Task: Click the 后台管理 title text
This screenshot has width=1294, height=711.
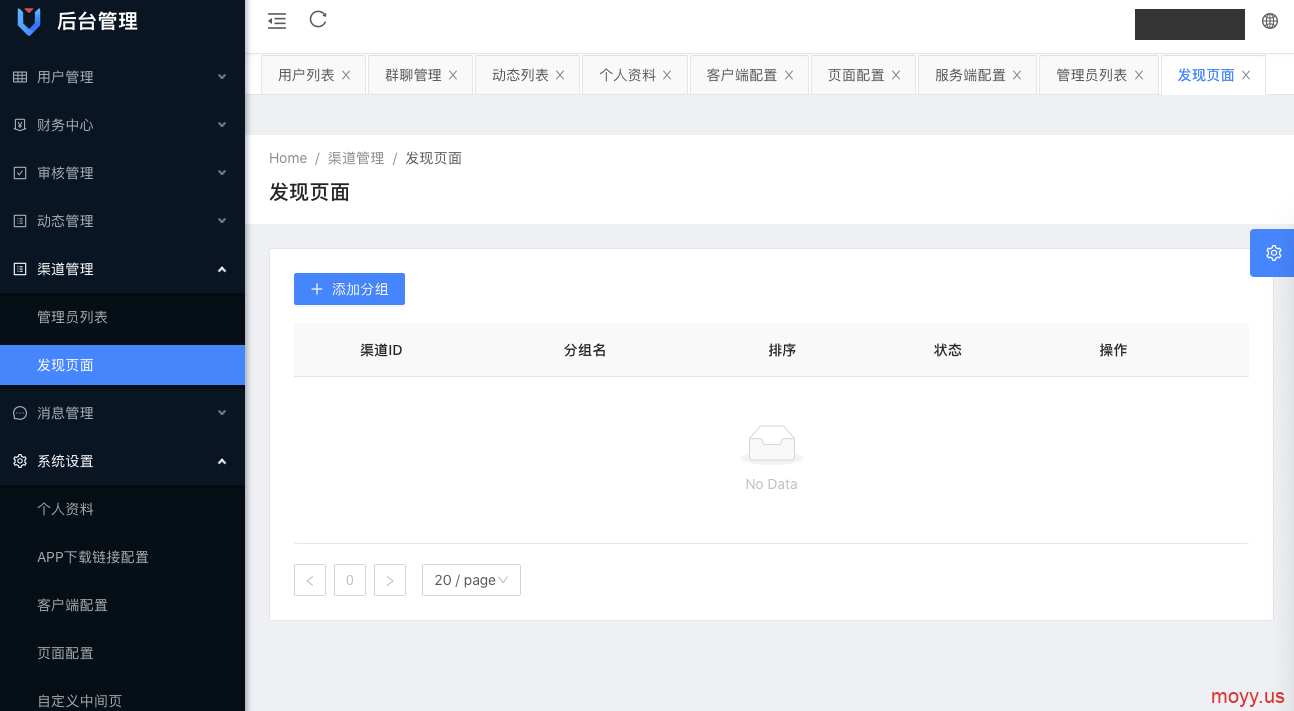Action: (x=98, y=21)
